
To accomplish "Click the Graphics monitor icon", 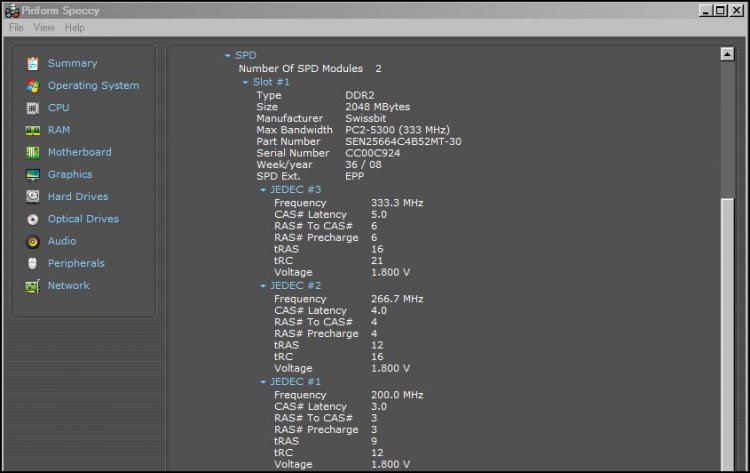I will coord(33,175).
